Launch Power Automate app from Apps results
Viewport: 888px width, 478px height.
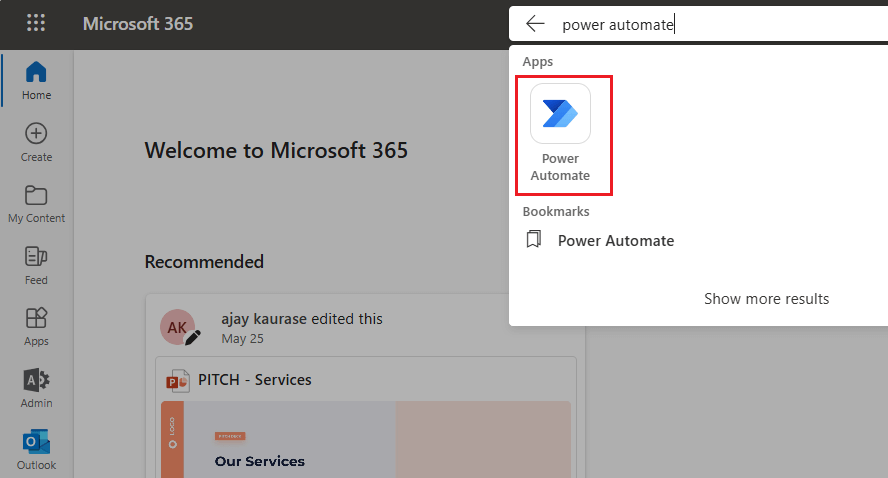(560, 135)
